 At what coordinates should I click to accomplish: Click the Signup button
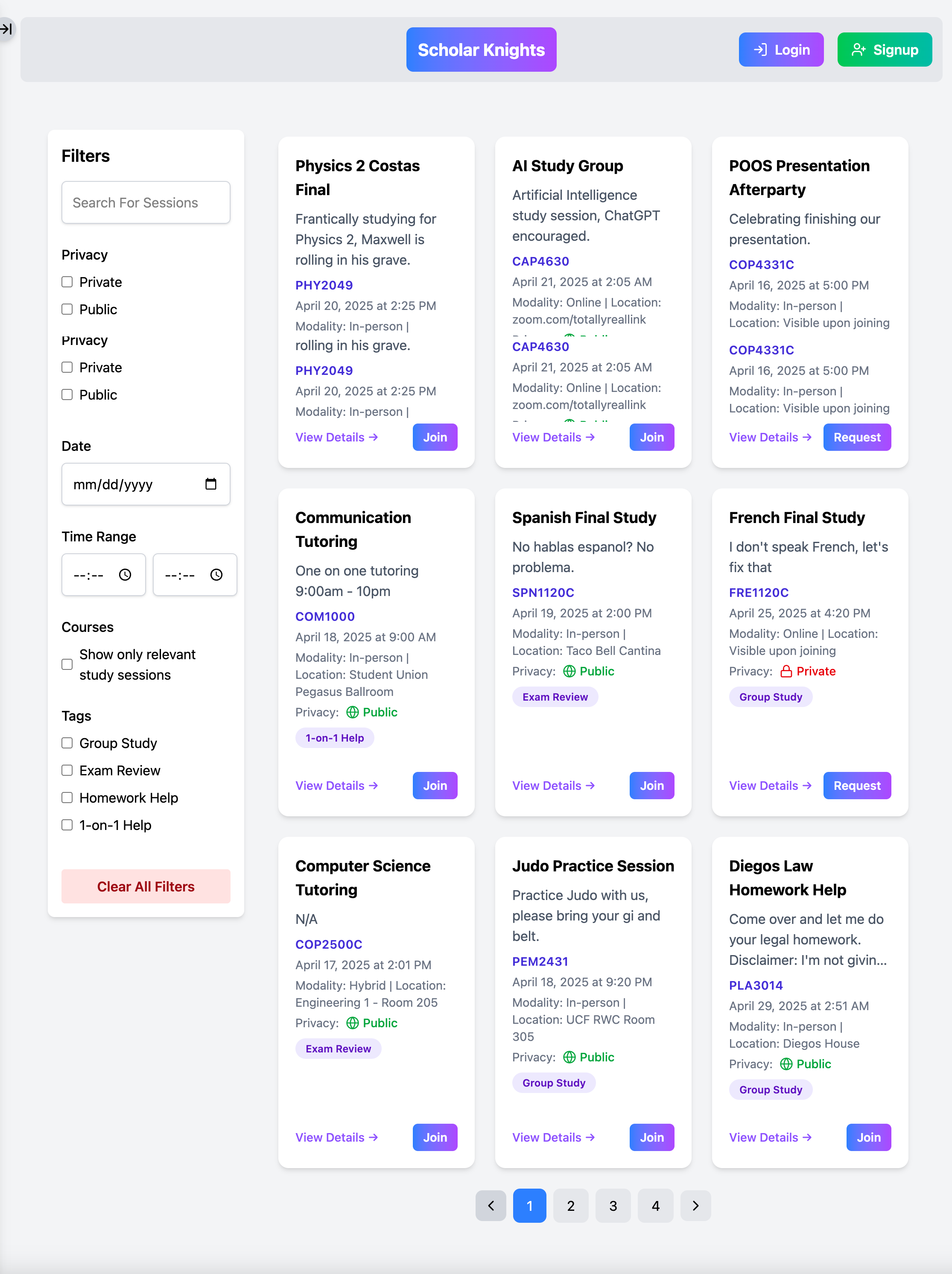(884, 50)
